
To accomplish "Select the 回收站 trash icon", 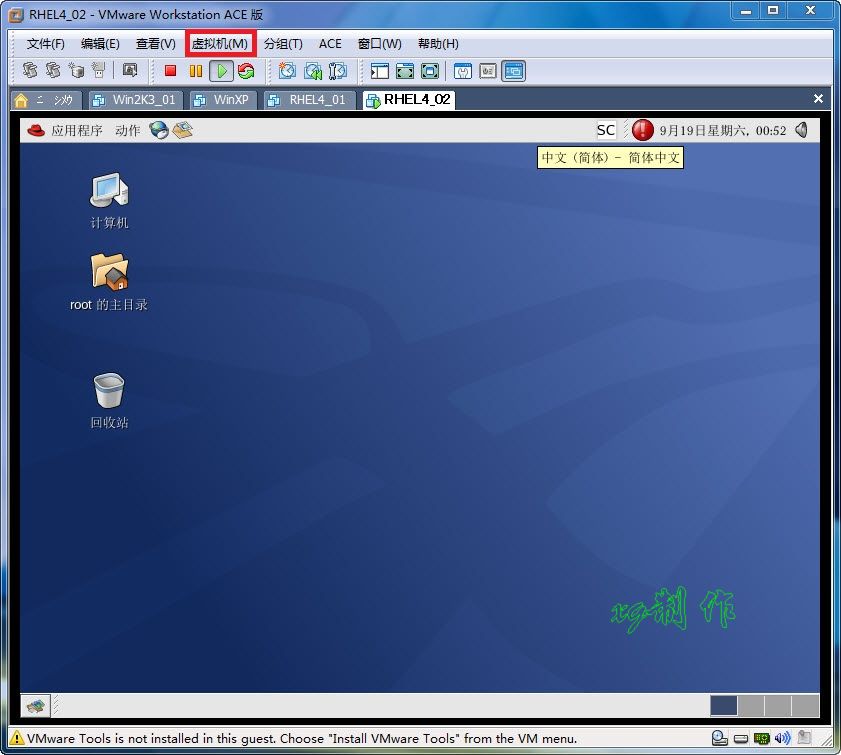I will (x=109, y=401).
